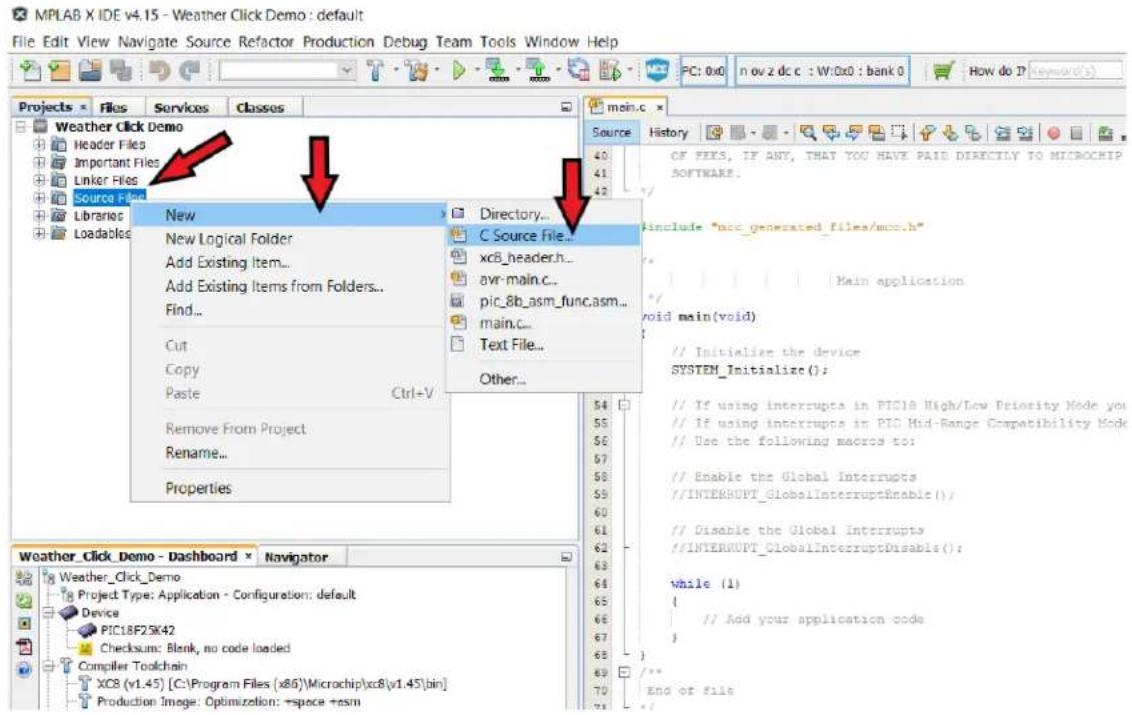Image resolution: width=1132 pixels, height=715 pixels.
Task: Select PIC18F25K42 device in dashboard
Action: click(x=138, y=630)
